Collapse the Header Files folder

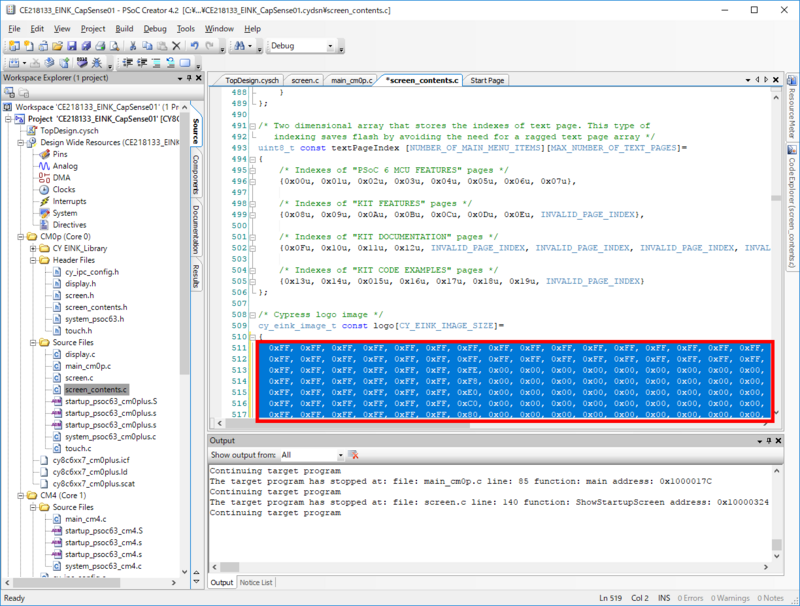pos(33,260)
